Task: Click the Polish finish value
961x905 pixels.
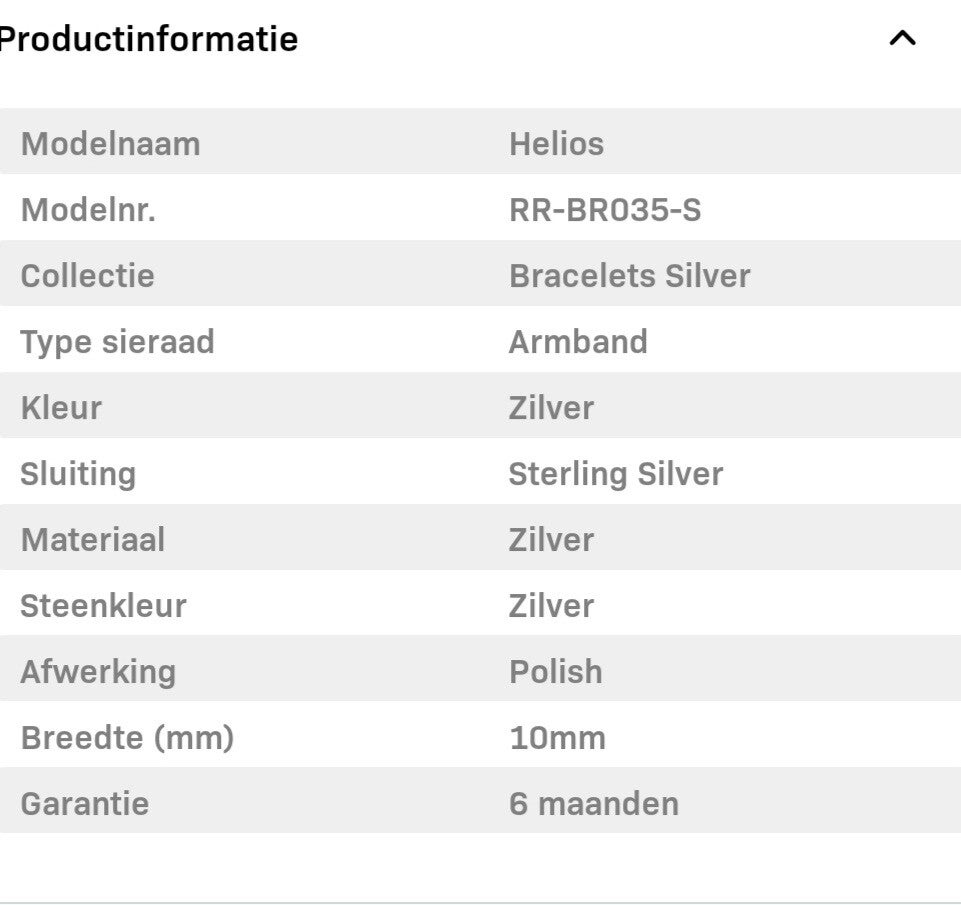Action: pyautogui.click(x=555, y=672)
